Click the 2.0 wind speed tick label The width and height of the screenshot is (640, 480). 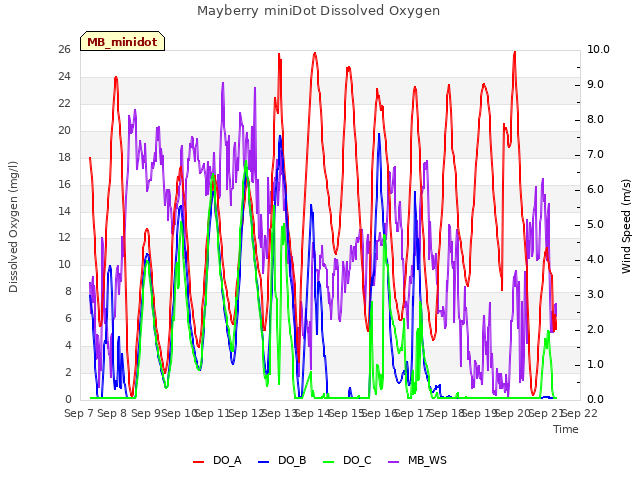[596, 329]
